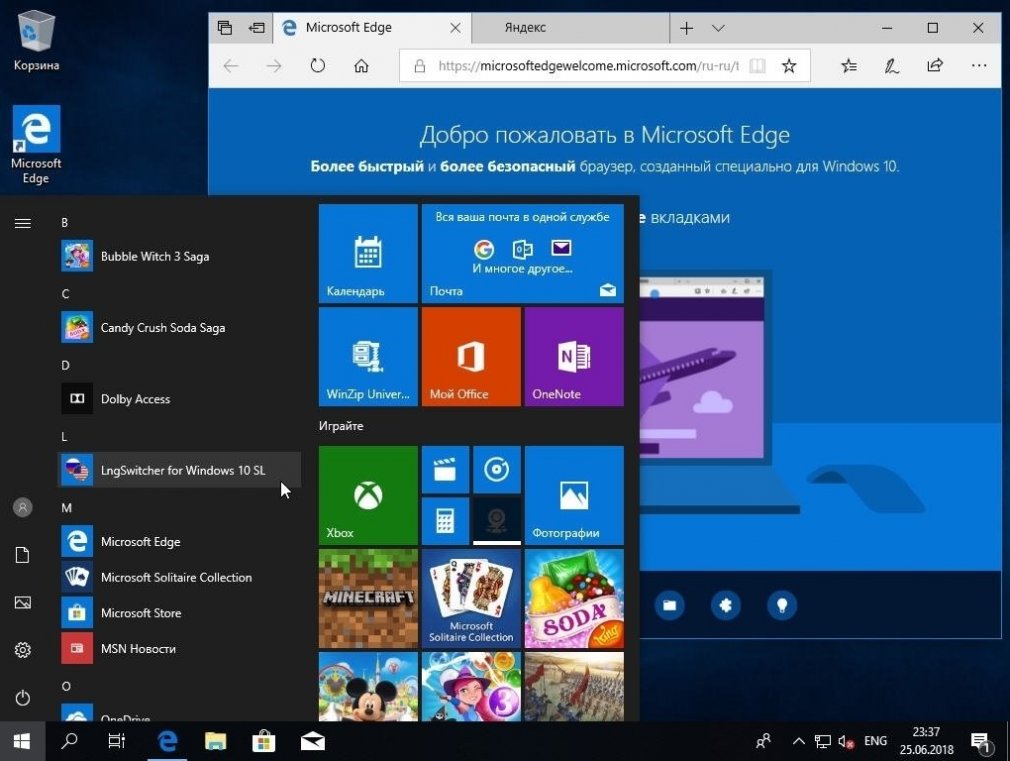1010x761 pixels.
Task: Open the Camera small tile
Action: (x=497, y=521)
